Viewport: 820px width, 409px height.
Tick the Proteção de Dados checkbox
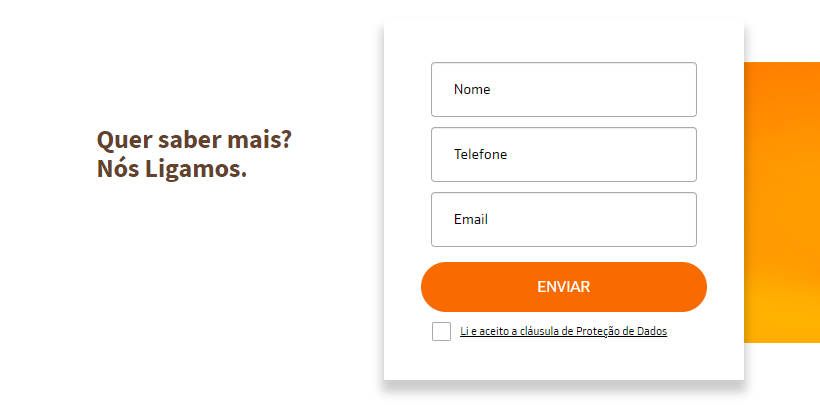tap(441, 332)
